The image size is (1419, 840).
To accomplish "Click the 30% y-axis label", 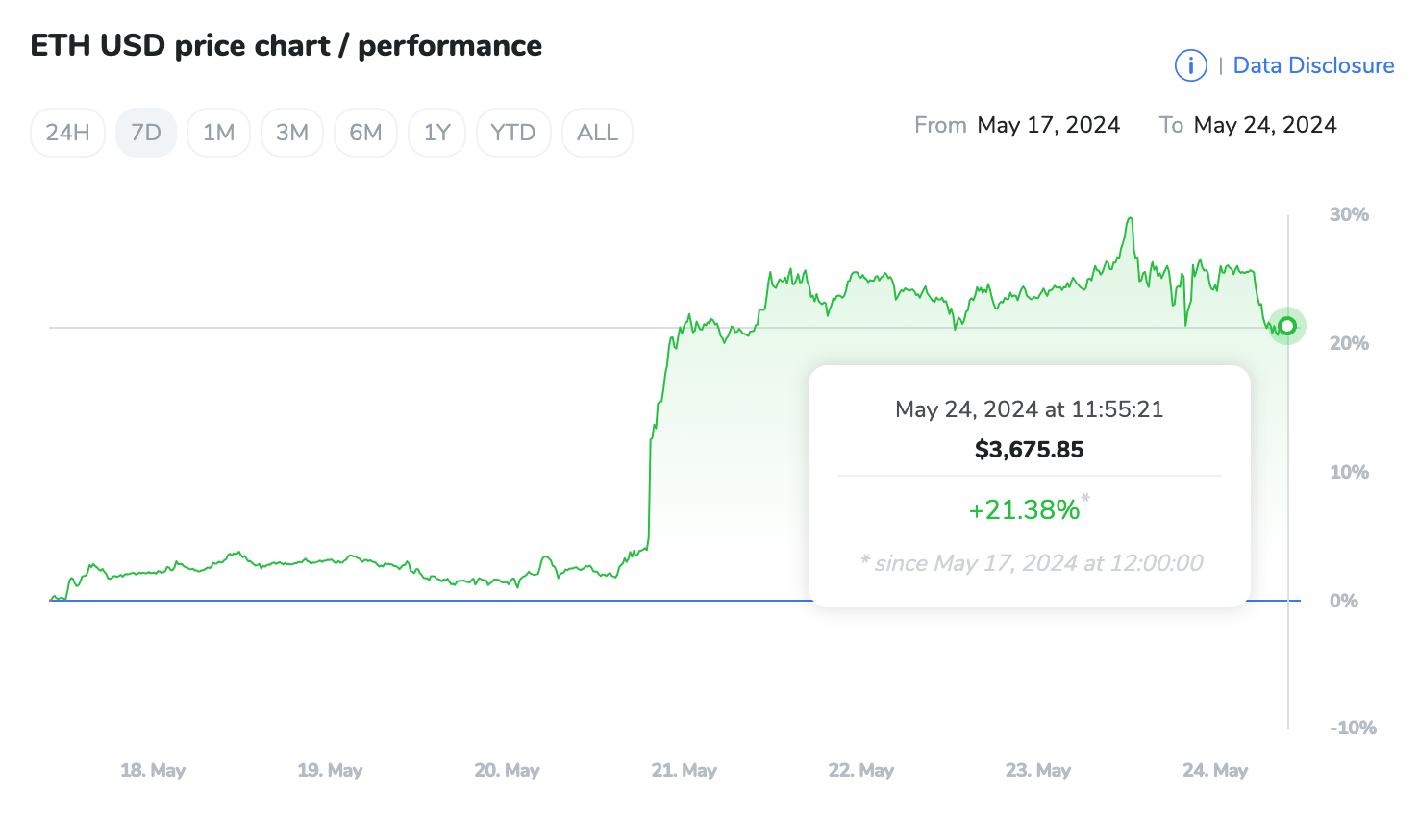I will pos(1348,214).
